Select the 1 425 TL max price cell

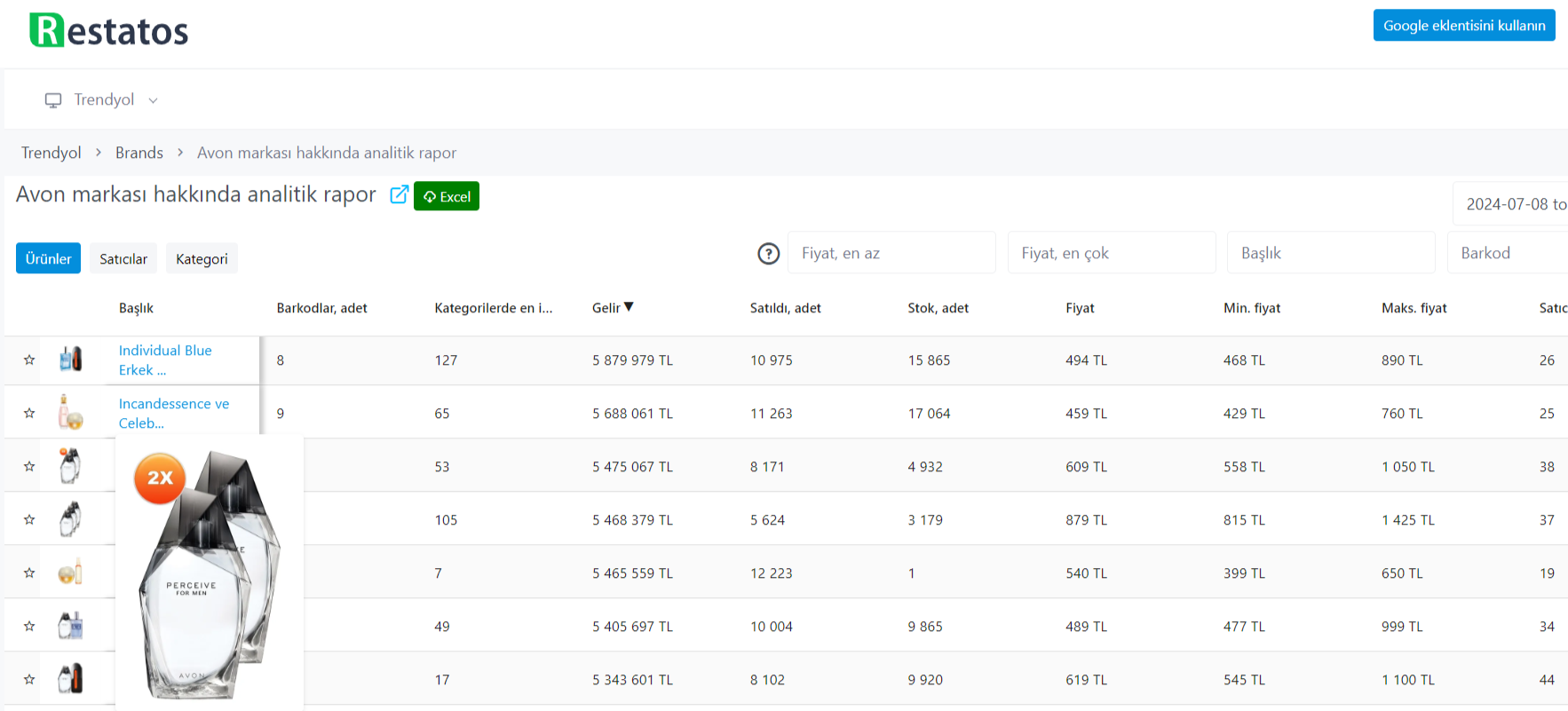point(1407,520)
